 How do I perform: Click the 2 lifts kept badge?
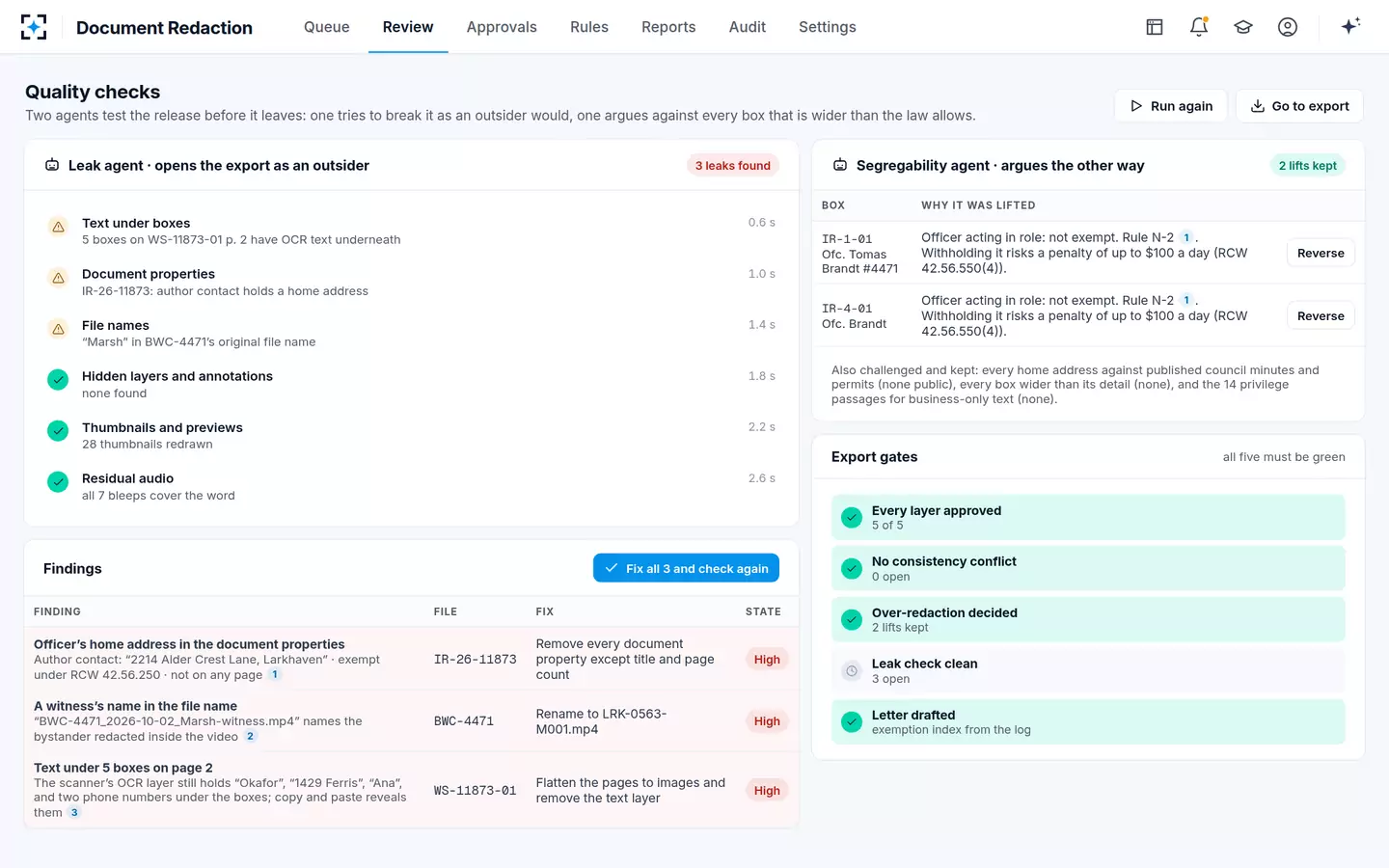(1307, 165)
